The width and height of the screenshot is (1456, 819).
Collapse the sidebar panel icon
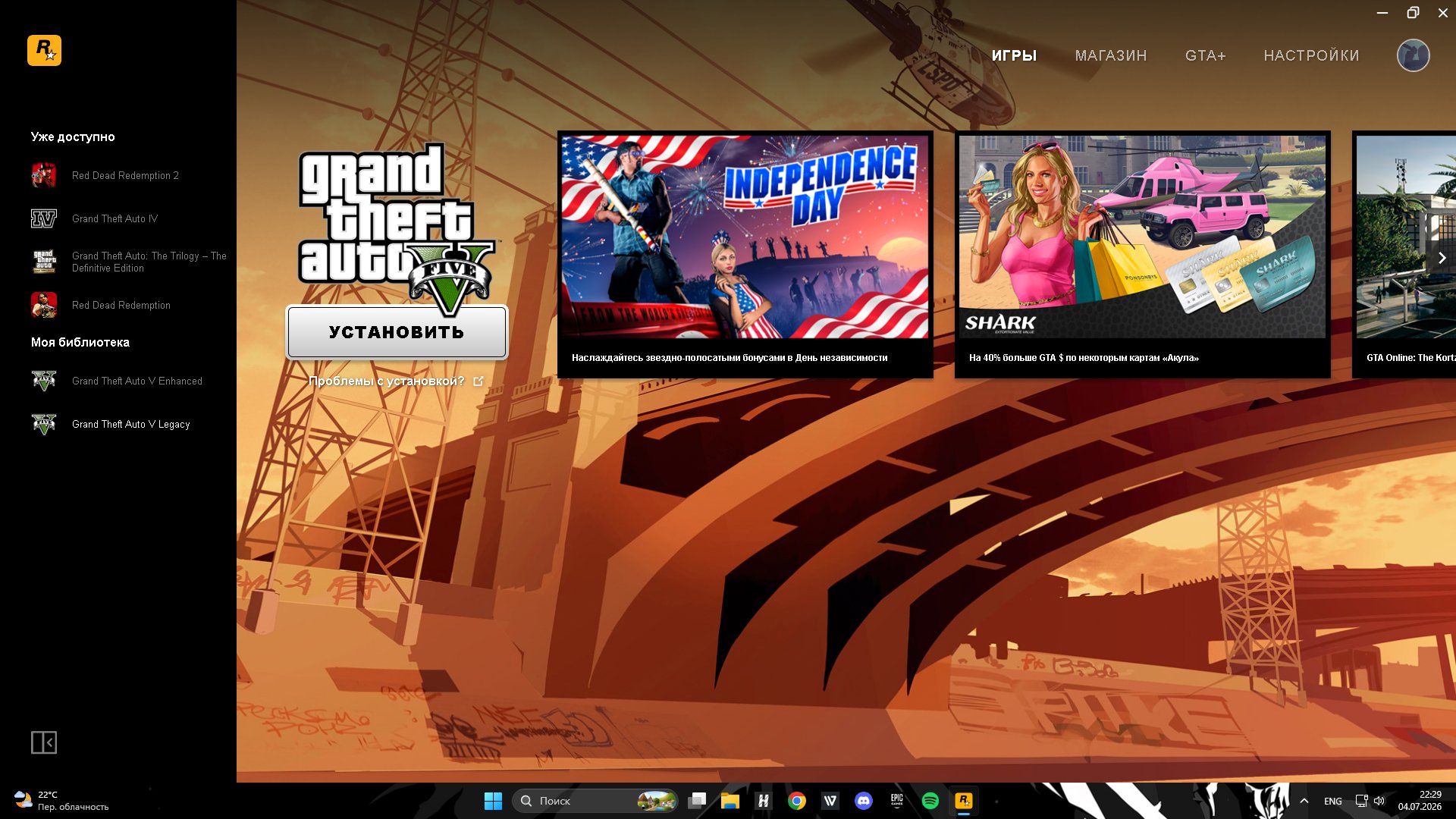tap(44, 742)
